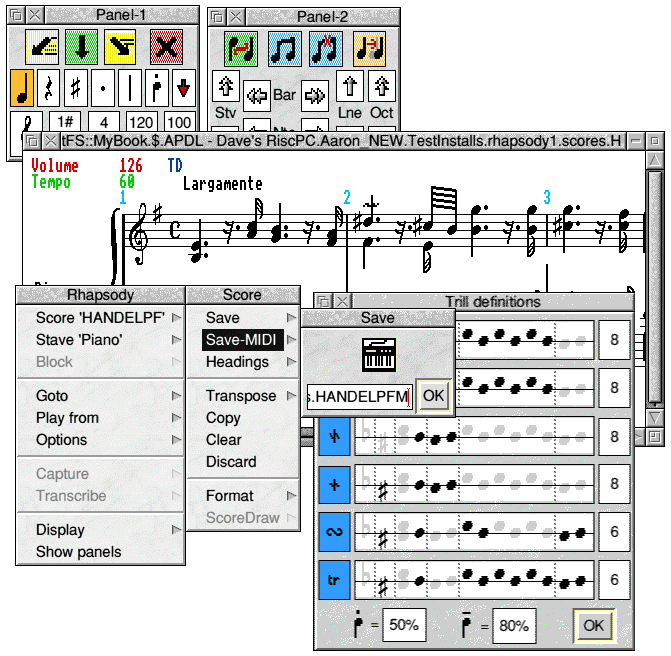Image resolution: width=671 pixels, height=656 pixels.
Task: Select Clear in the Score menu
Action: [x=243, y=440]
